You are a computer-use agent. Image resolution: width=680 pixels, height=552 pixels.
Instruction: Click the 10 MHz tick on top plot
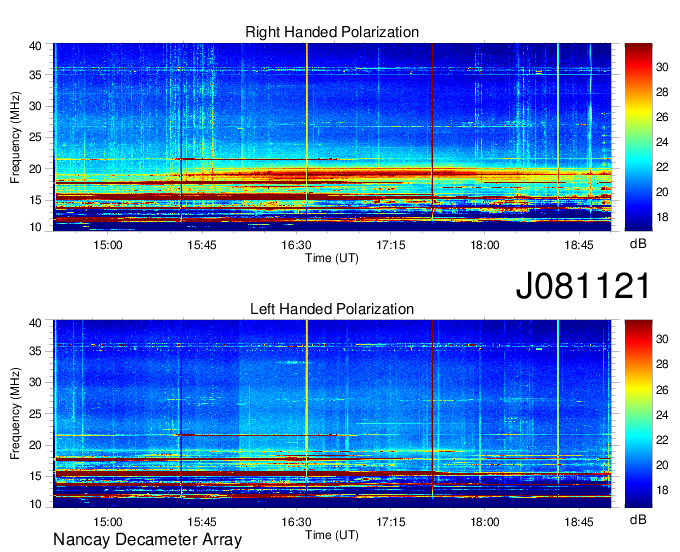35,227
